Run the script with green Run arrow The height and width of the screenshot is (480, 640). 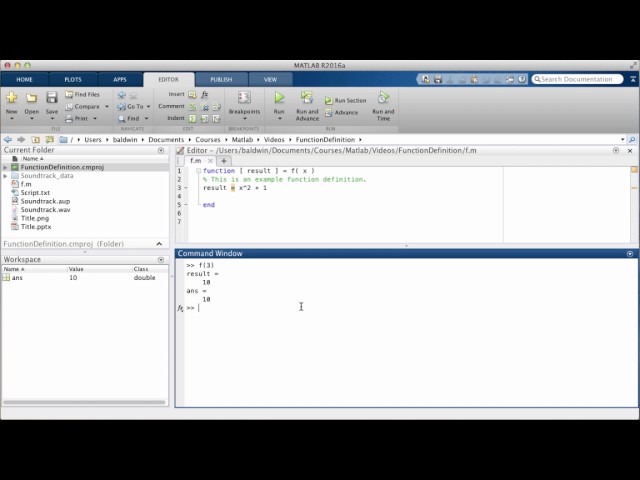(x=279, y=98)
